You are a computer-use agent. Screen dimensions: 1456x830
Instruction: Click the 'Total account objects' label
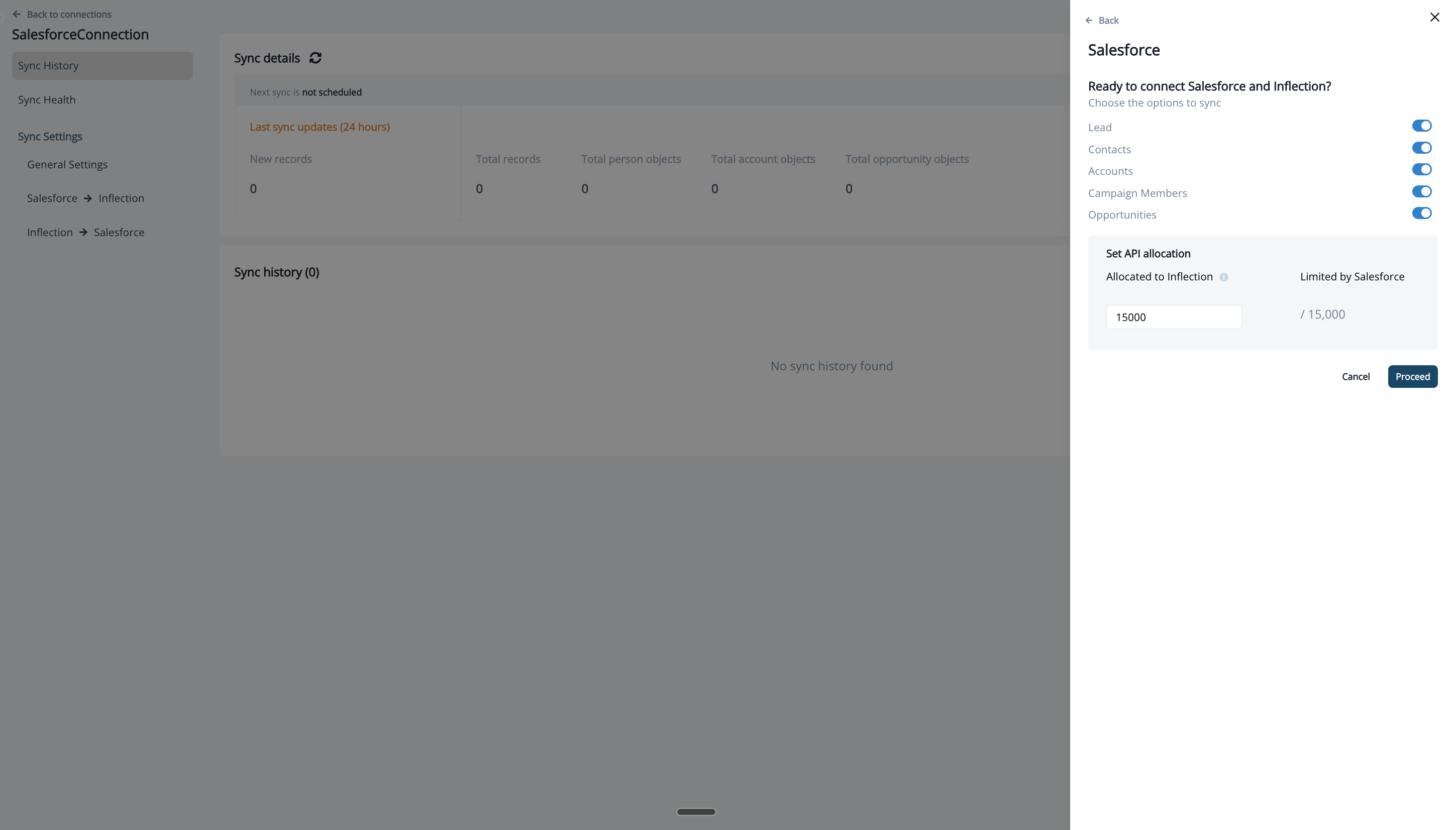763,159
